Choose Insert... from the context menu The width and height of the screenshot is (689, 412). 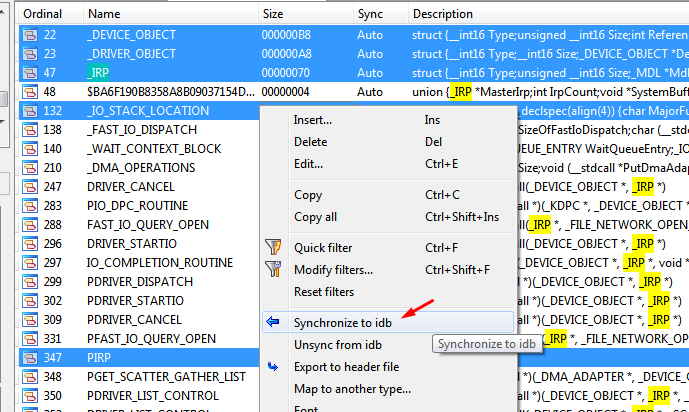313,120
